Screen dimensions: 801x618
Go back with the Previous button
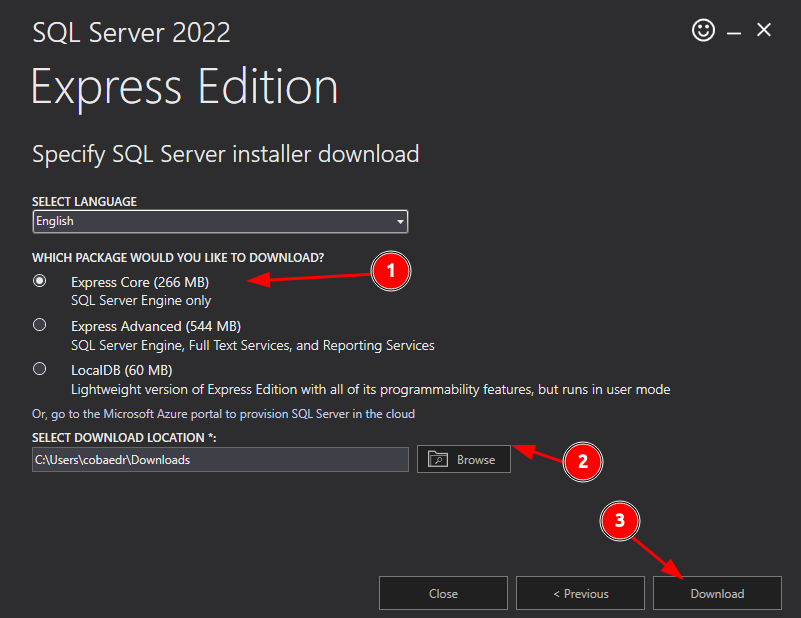tap(580, 593)
